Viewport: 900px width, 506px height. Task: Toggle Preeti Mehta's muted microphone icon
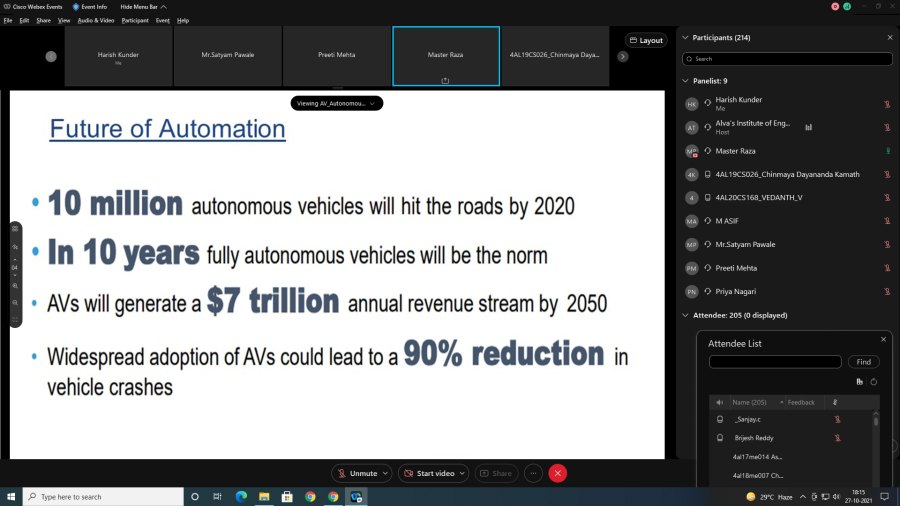coord(887,268)
